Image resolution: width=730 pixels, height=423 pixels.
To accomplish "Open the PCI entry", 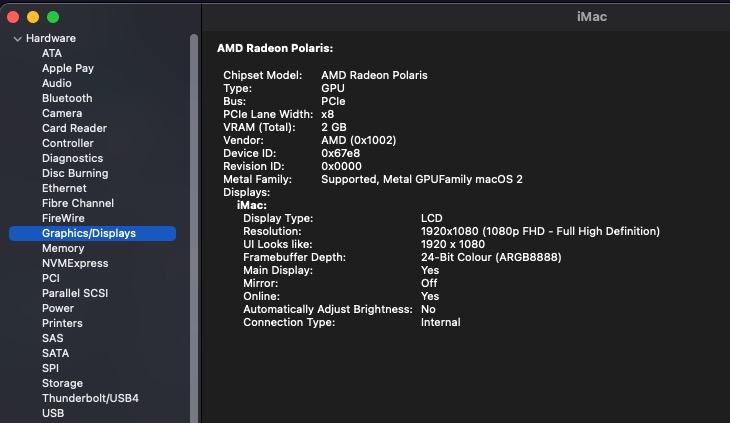I will click(x=51, y=278).
